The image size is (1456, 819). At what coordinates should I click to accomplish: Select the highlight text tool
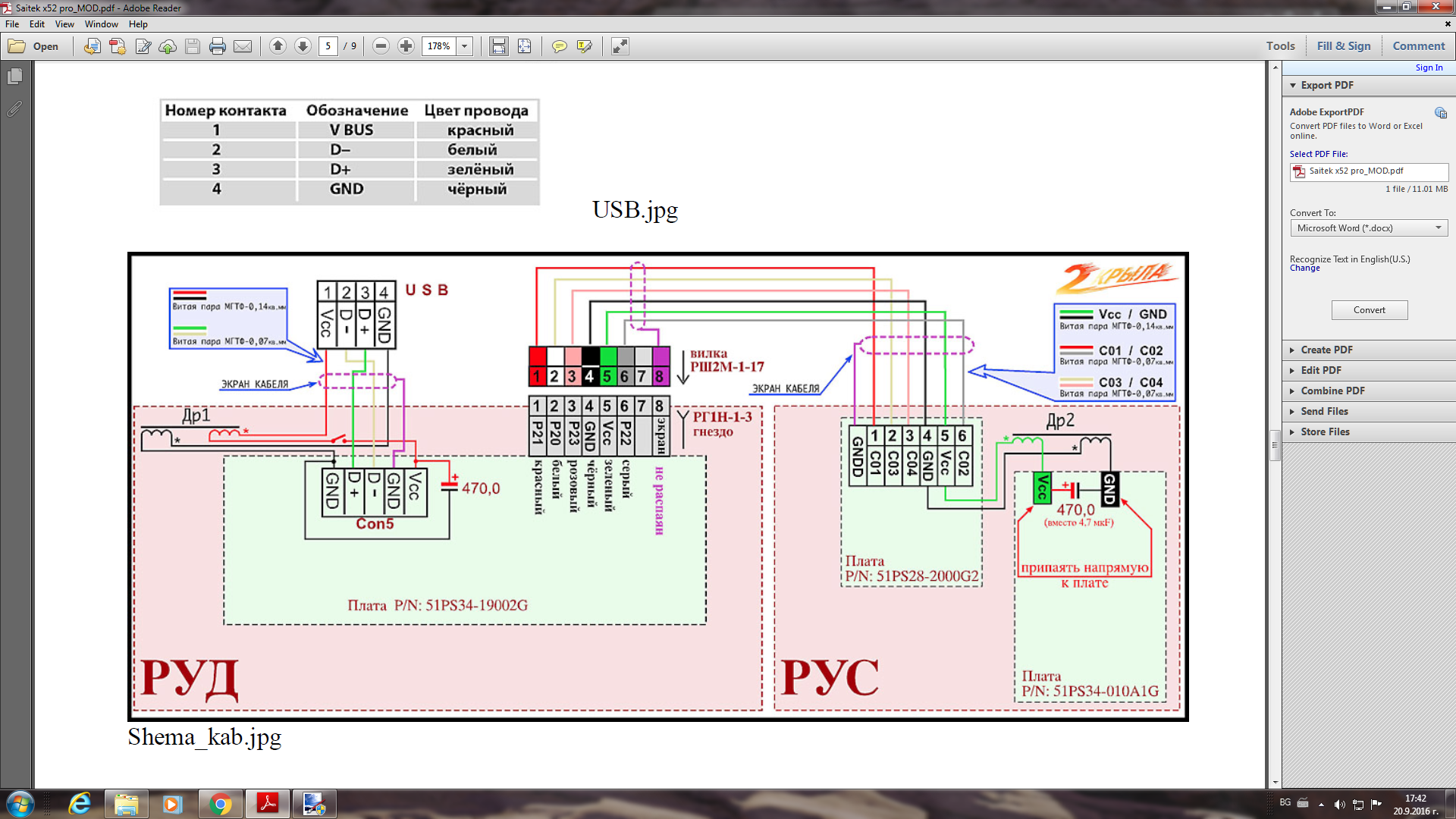click(585, 46)
